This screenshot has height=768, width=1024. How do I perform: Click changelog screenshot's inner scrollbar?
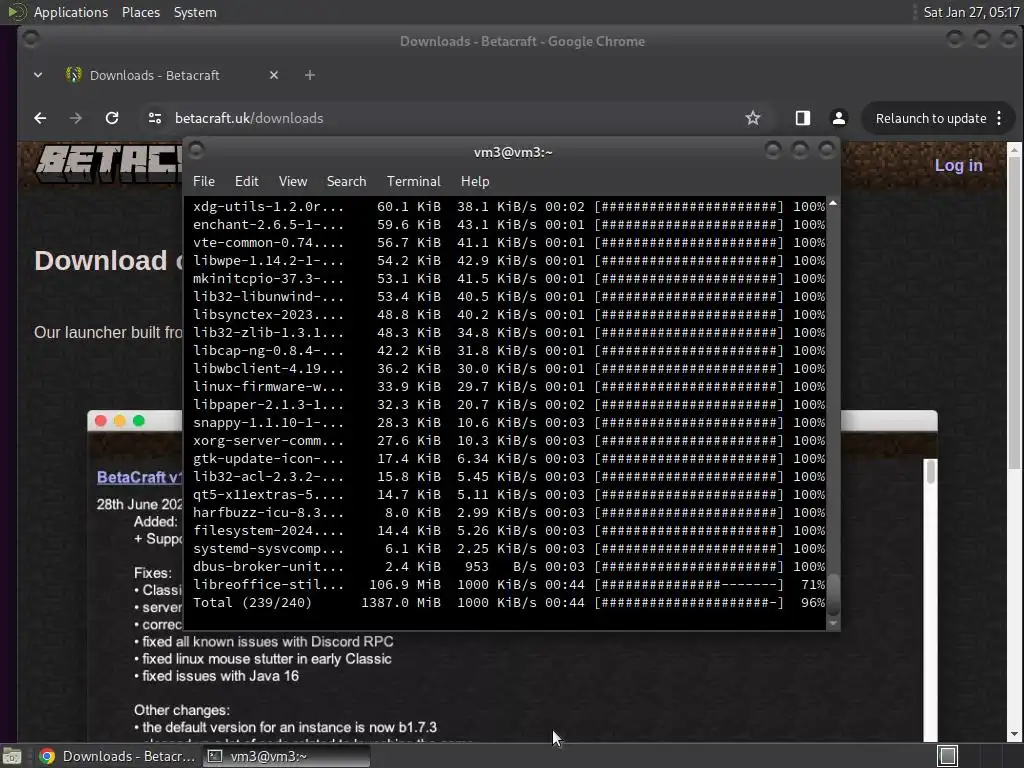[x=931, y=472]
